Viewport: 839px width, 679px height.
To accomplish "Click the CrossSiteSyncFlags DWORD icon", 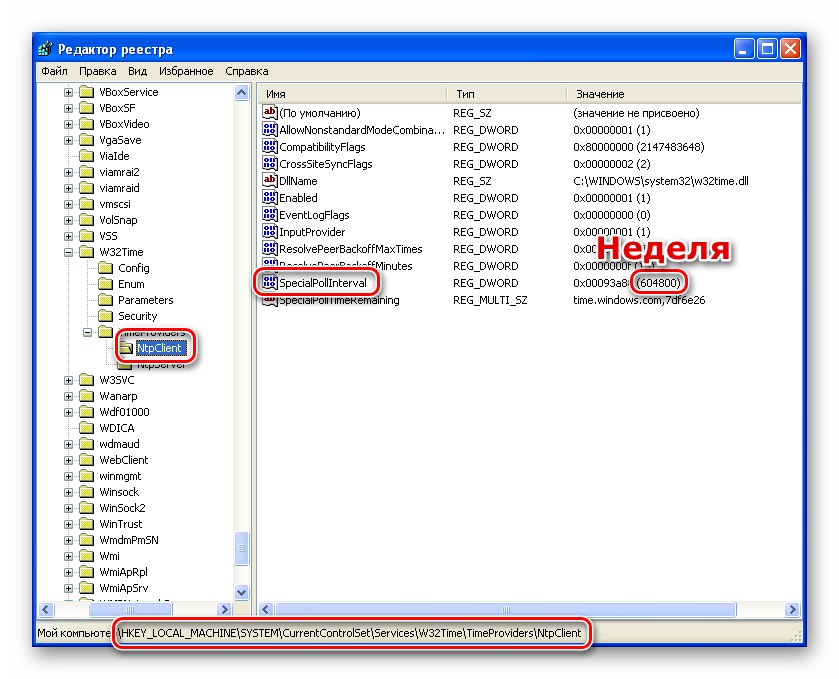I will coord(270,164).
